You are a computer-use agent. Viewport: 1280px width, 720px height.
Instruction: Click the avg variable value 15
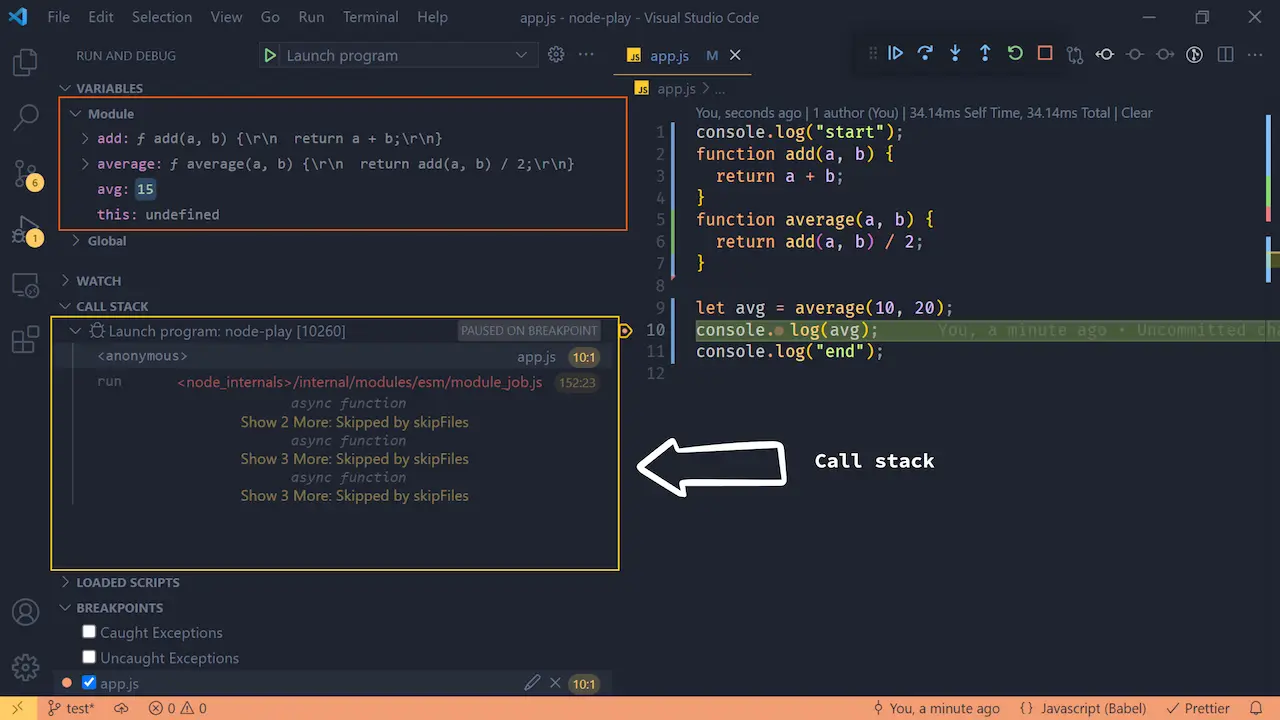click(146, 189)
